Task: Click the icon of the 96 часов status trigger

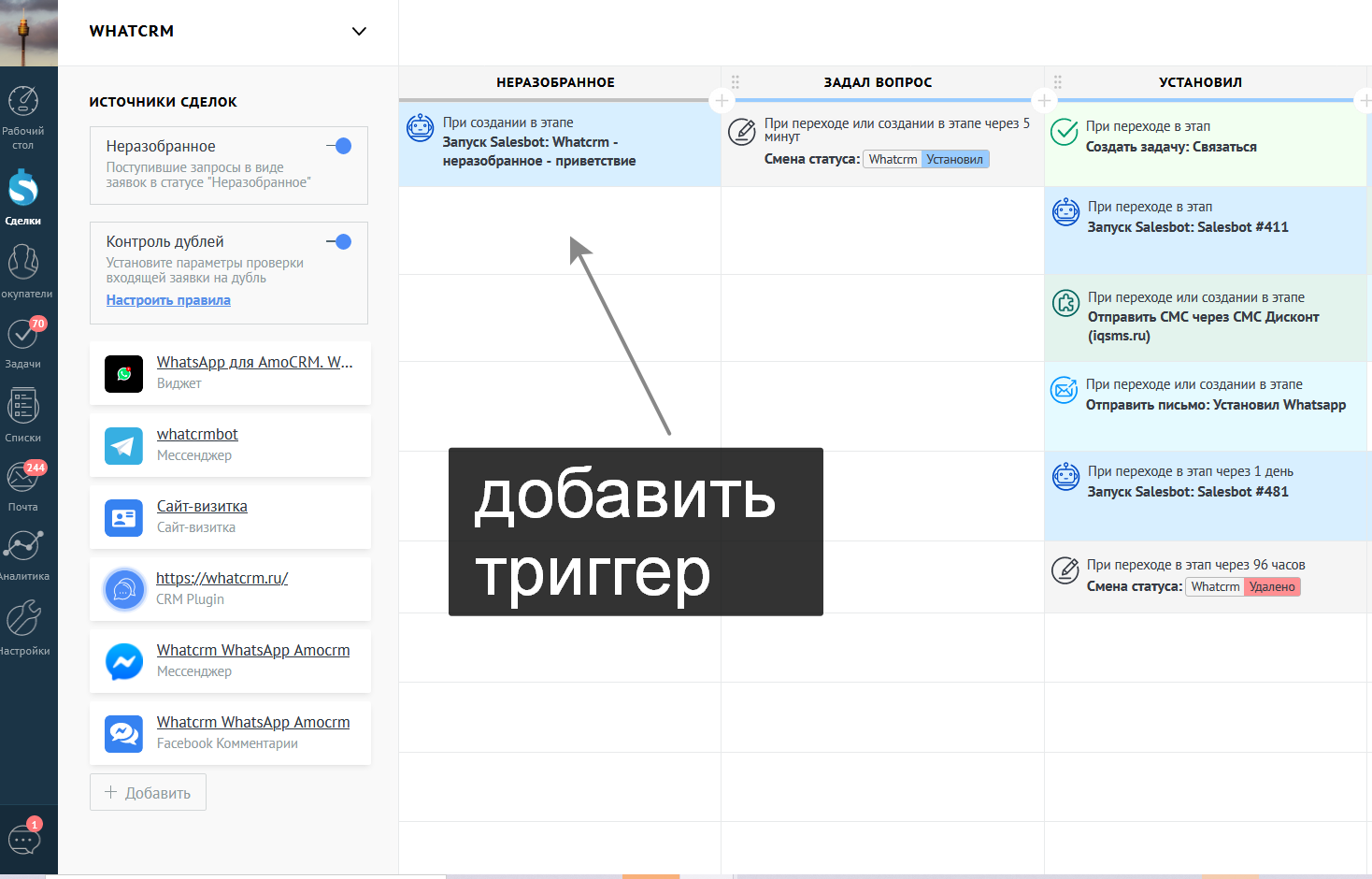Action: 1065,570
